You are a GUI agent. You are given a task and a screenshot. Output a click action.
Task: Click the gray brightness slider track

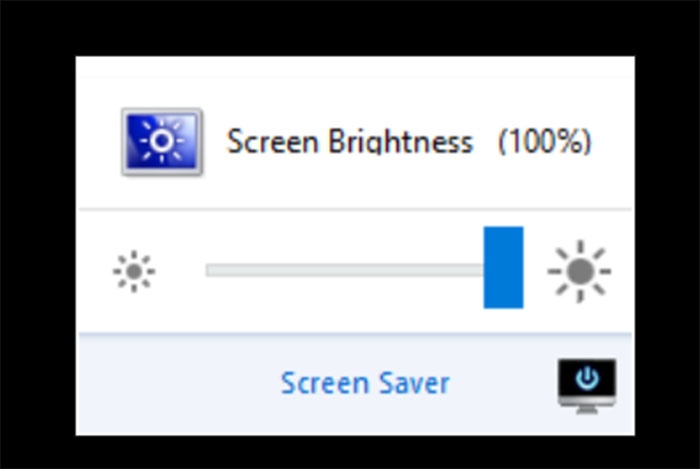(x=340, y=269)
